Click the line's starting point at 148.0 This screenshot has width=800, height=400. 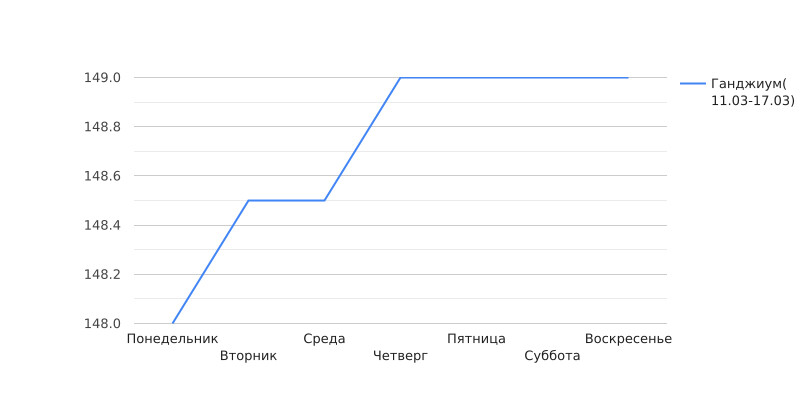tap(172, 323)
